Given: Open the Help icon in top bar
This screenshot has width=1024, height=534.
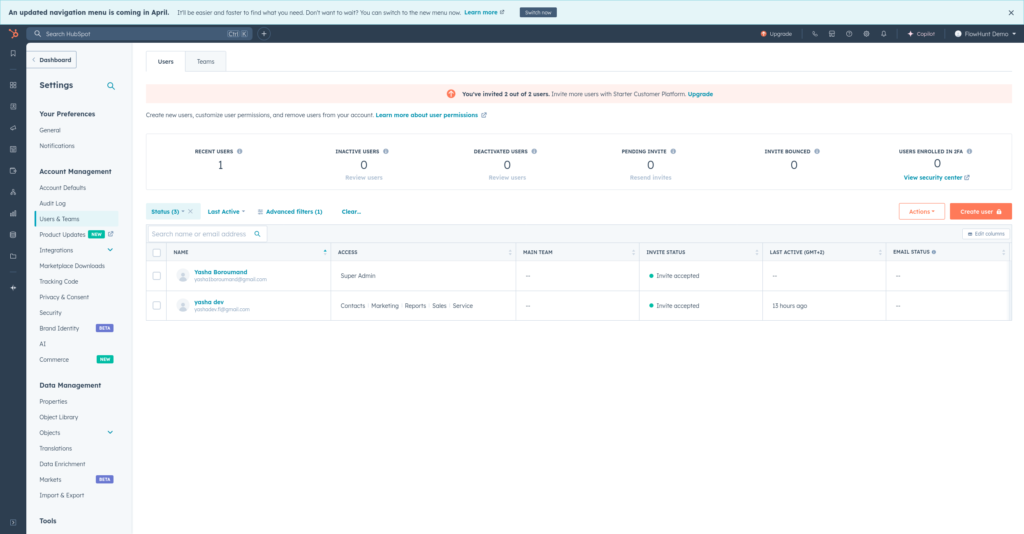Looking at the screenshot, I should (x=849, y=34).
